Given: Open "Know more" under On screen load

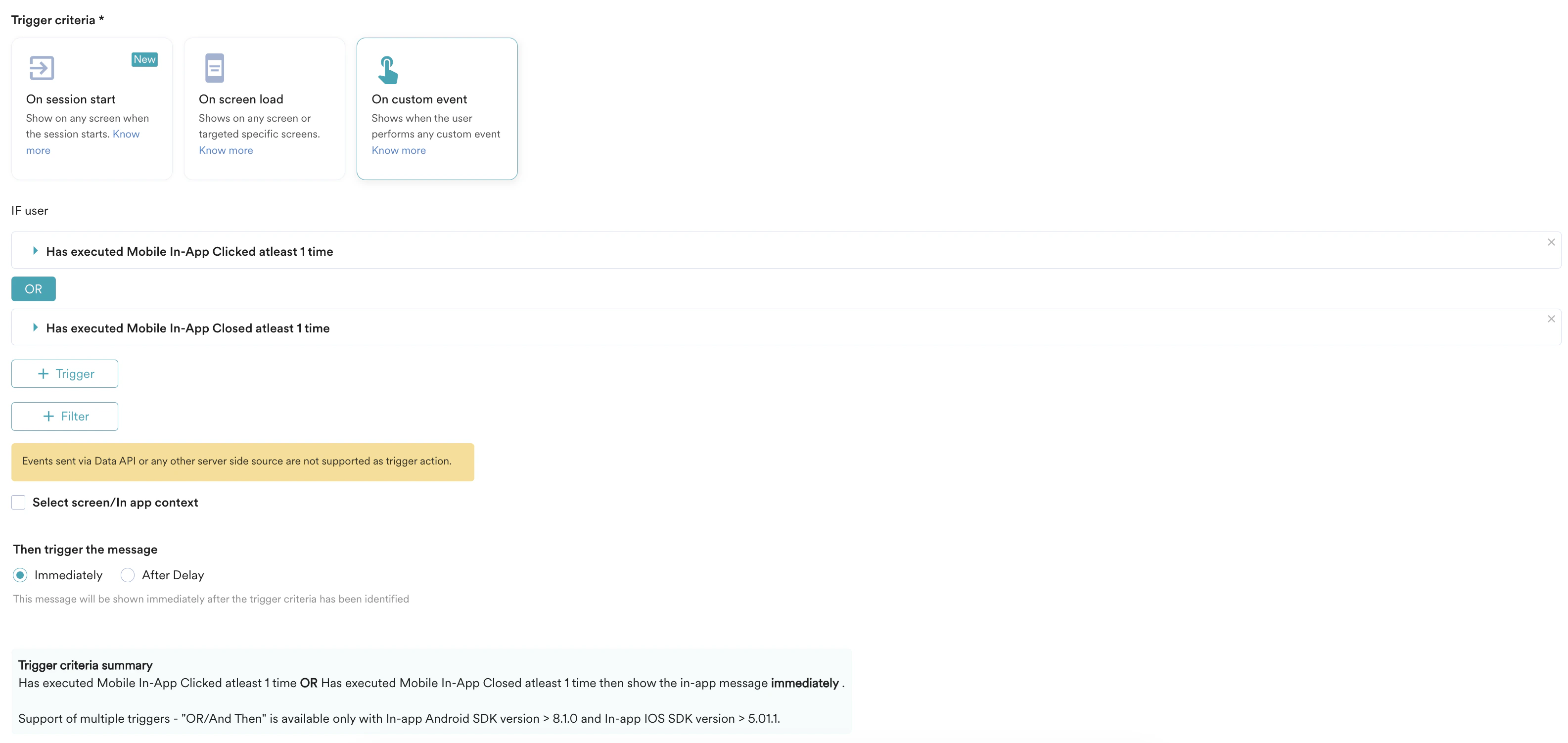Looking at the screenshot, I should click(x=225, y=150).
